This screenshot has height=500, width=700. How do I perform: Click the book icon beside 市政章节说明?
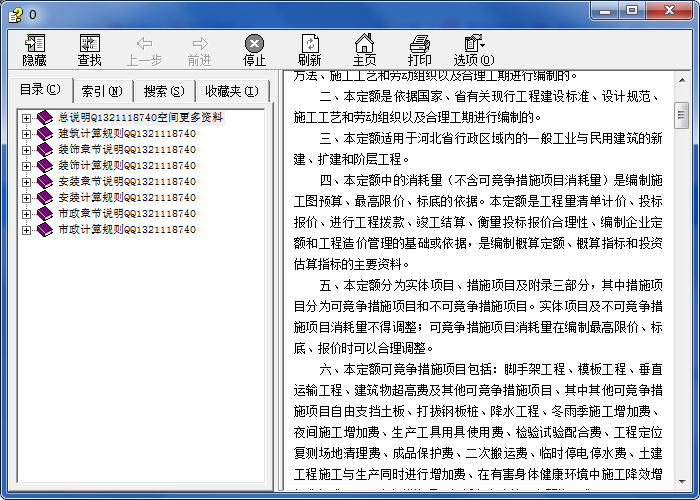[x=45, y=214]
